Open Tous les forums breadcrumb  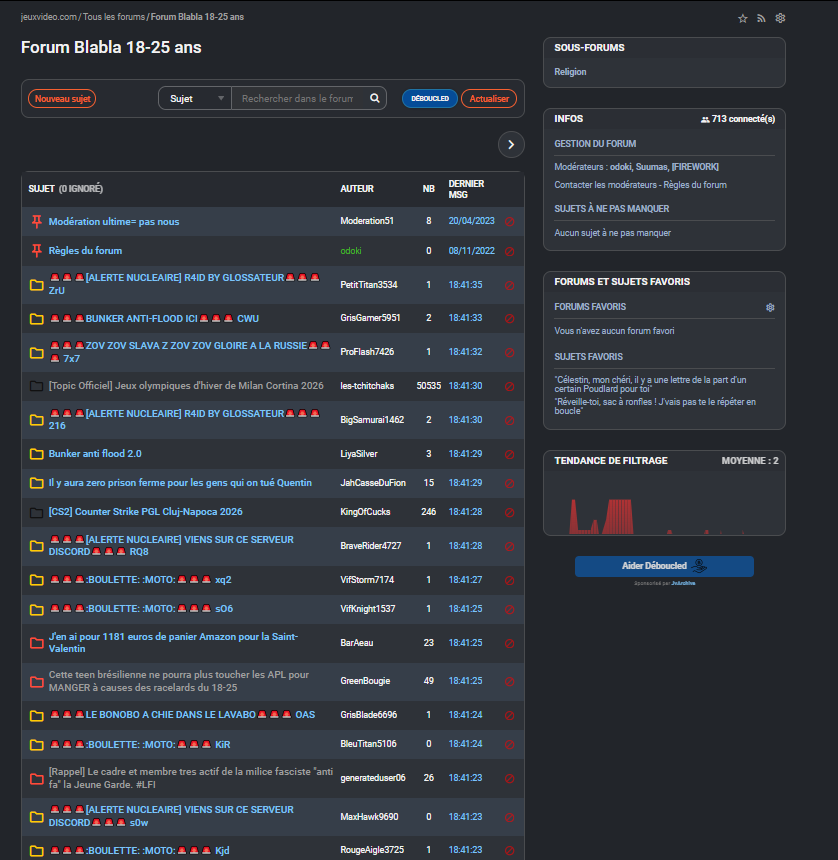[113, 17]
